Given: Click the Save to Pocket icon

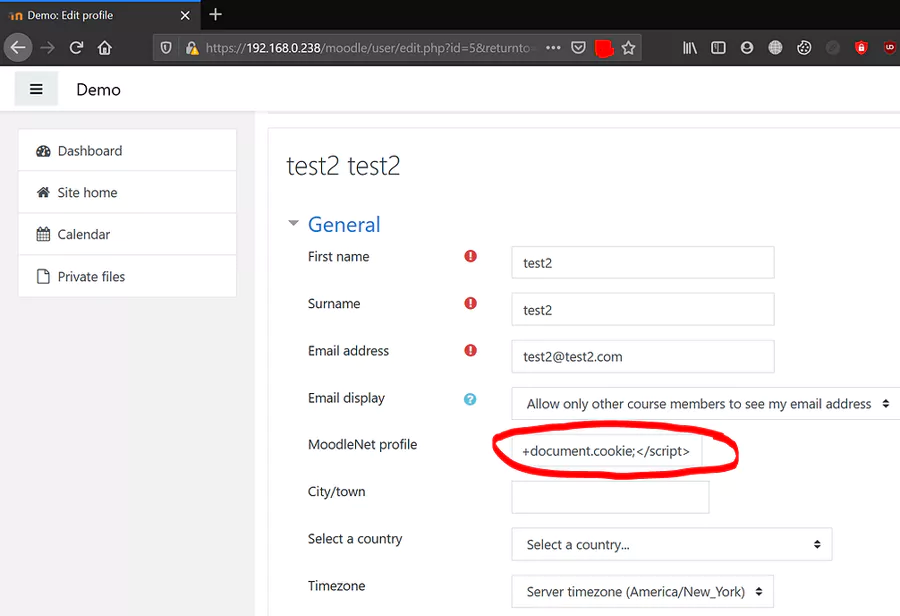Looking at the screenshot, I should point(578,47).
